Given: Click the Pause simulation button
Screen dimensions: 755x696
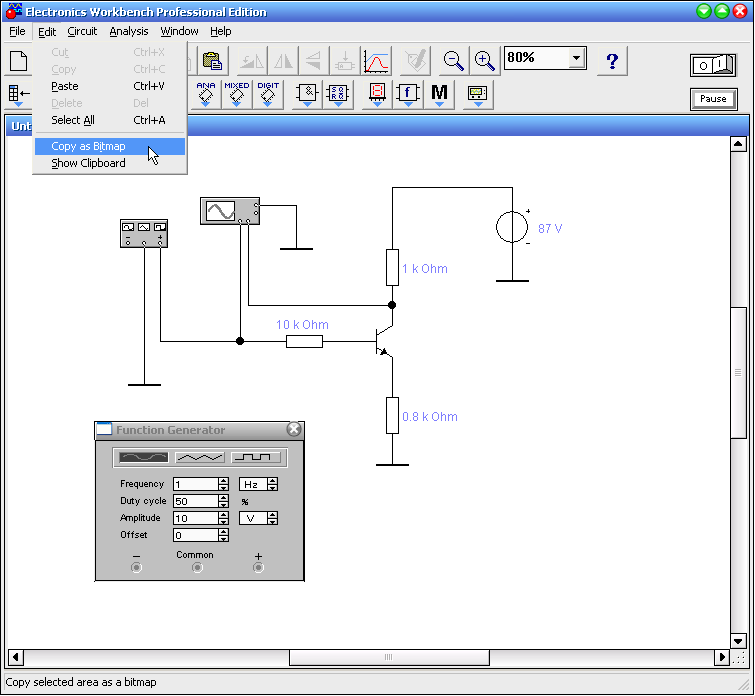Looking at the screenshot, I should (713, 99).
